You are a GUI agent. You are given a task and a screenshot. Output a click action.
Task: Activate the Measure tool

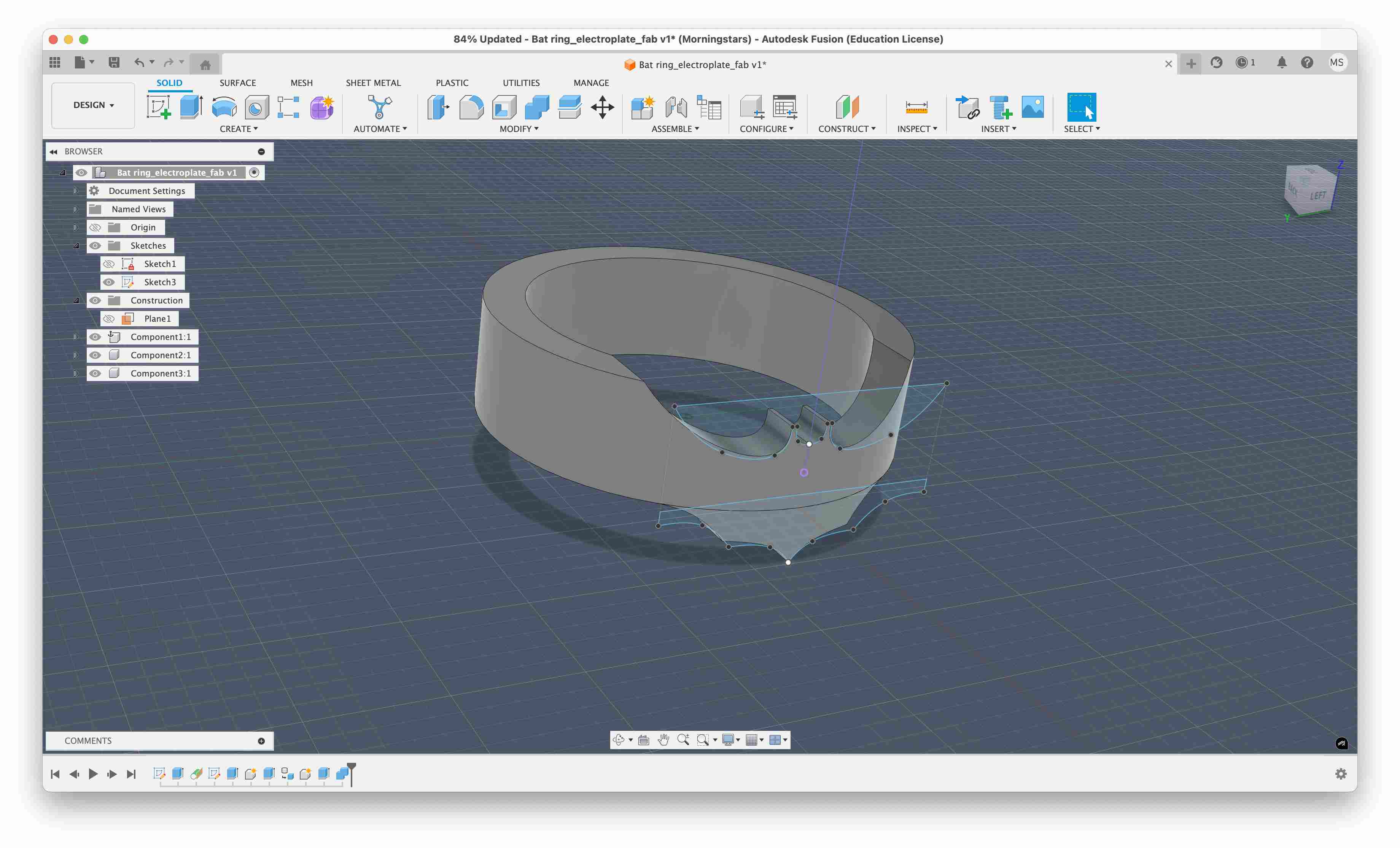(916, 107)
